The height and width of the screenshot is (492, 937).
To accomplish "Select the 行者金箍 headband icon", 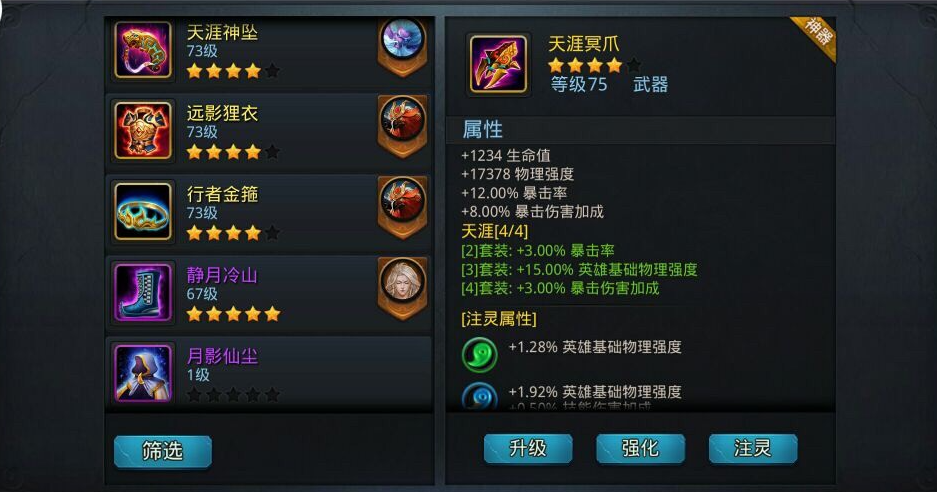I will click(143, 212).
